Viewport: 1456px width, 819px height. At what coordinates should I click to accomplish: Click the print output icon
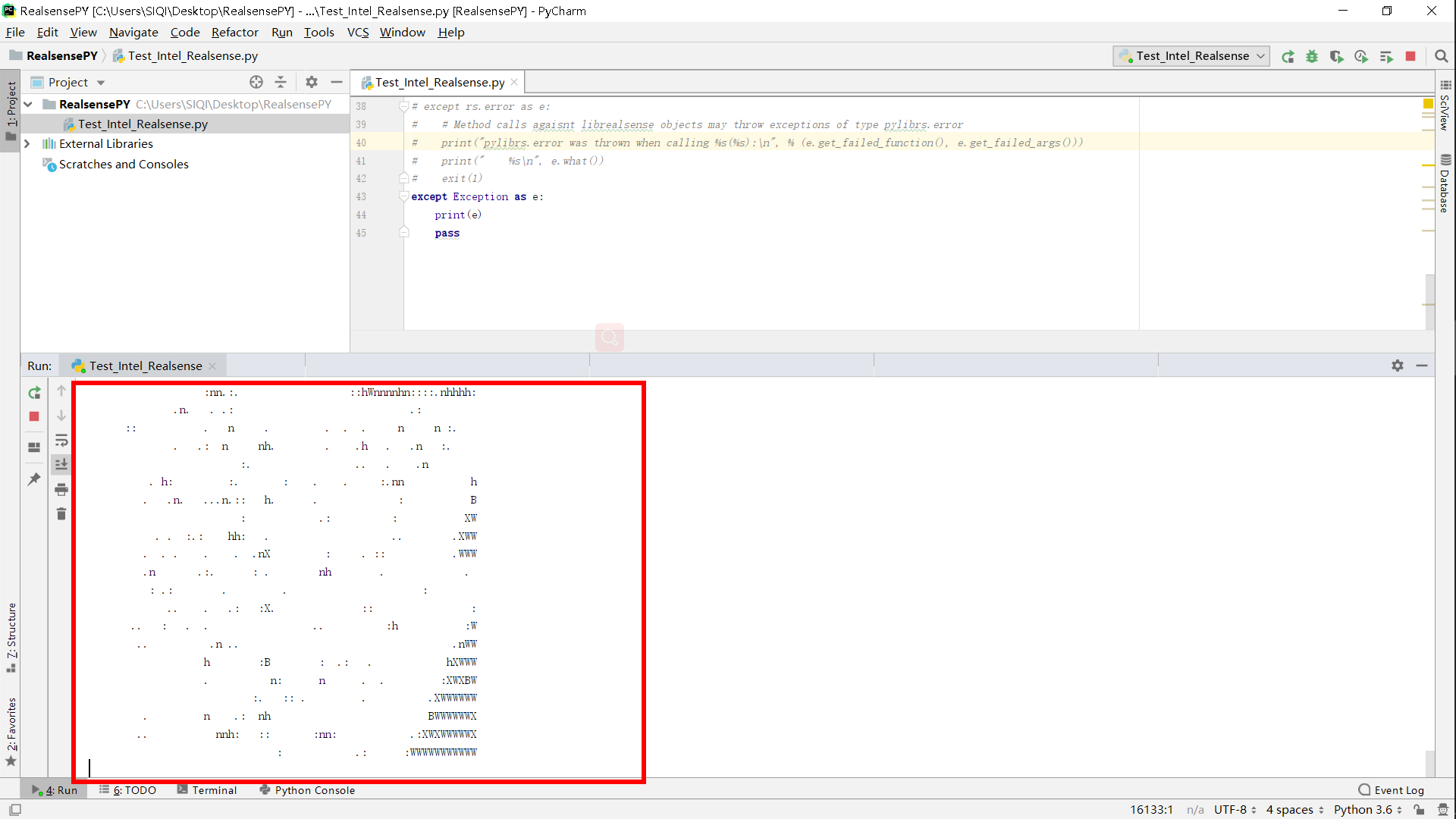point(61,490)
